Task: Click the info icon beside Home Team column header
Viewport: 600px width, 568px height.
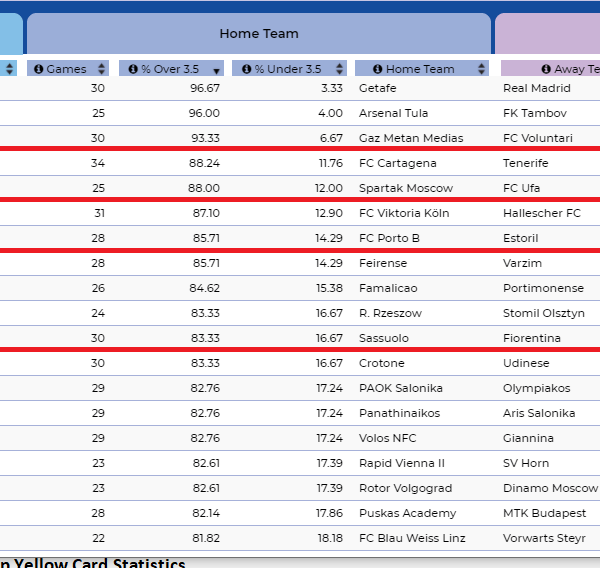Action: pyautogui.click(x=377, y=69)
